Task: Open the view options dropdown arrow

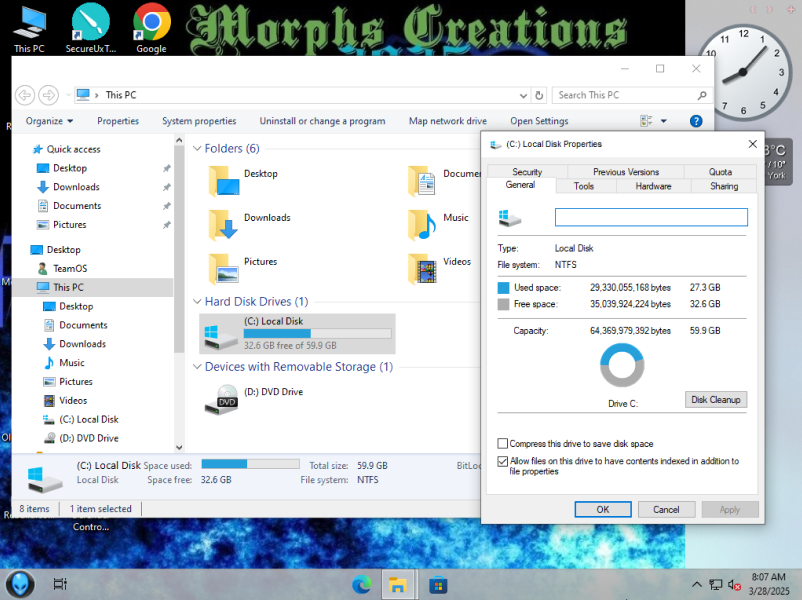Action: click(663, 121)
